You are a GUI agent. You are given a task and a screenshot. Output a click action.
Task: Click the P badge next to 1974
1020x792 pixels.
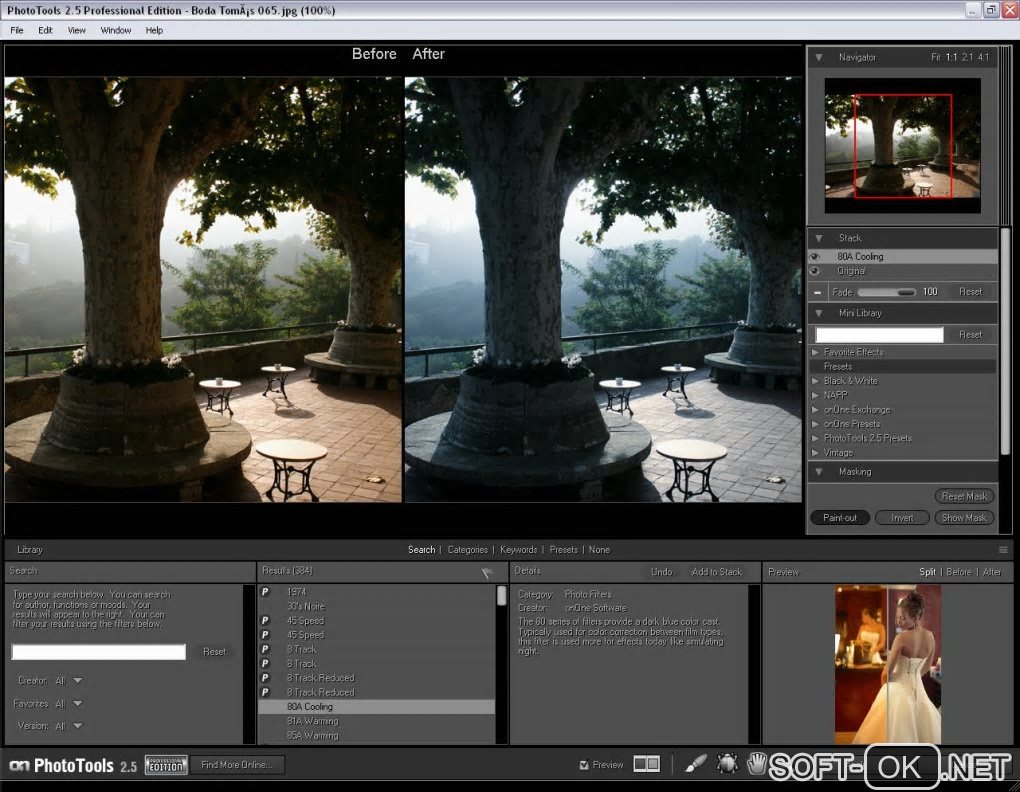(265, 592)
